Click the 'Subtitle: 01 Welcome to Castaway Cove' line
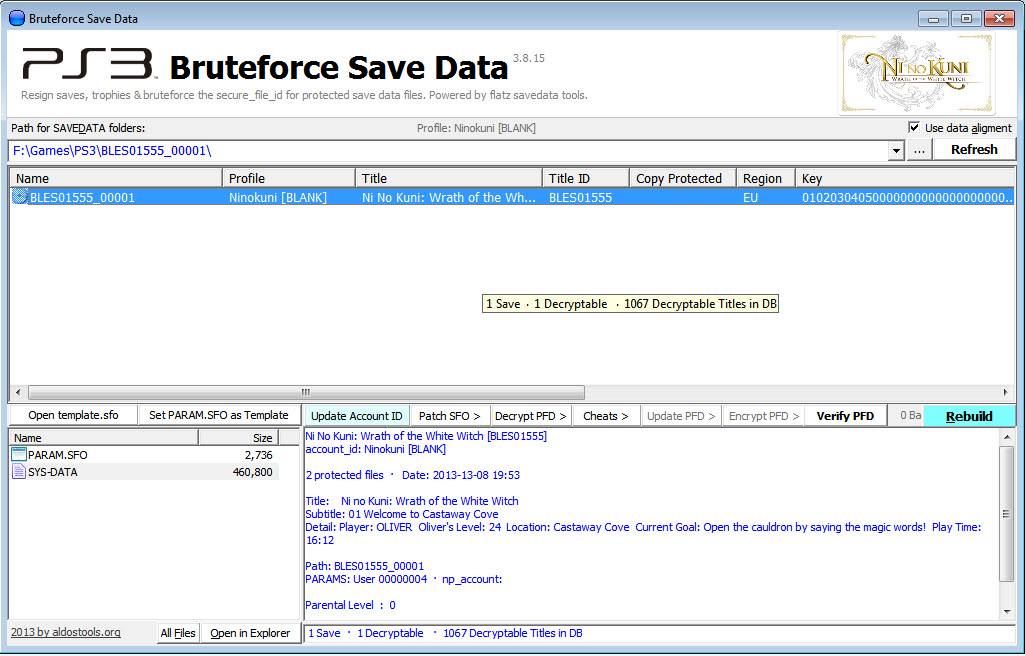1025x656 pixels. [x=401, y=514]
